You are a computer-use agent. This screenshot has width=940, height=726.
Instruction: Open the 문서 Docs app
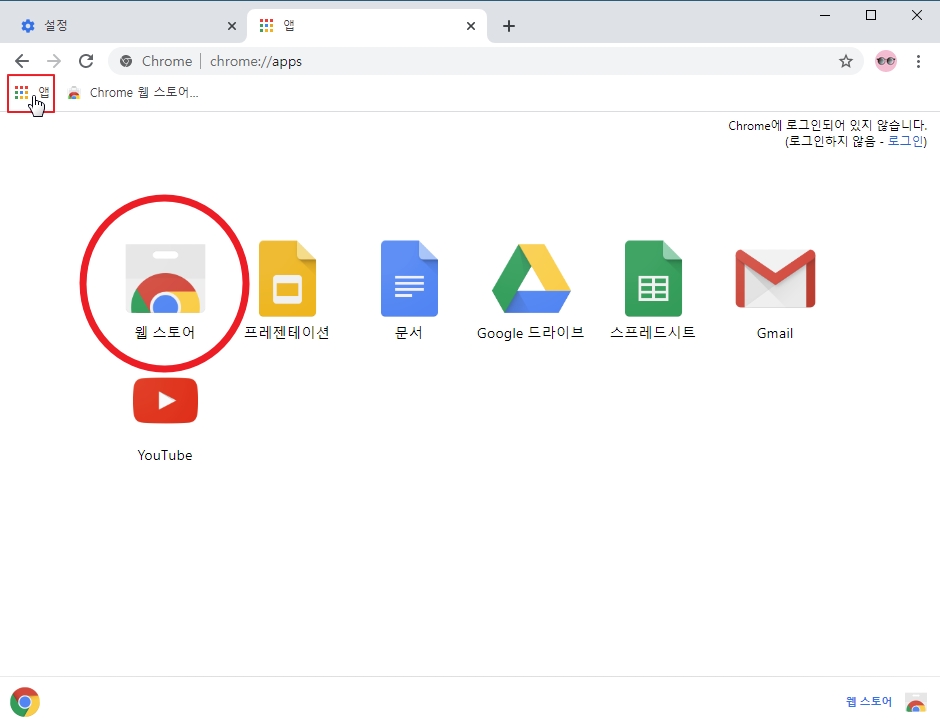[x=409, y=278]
